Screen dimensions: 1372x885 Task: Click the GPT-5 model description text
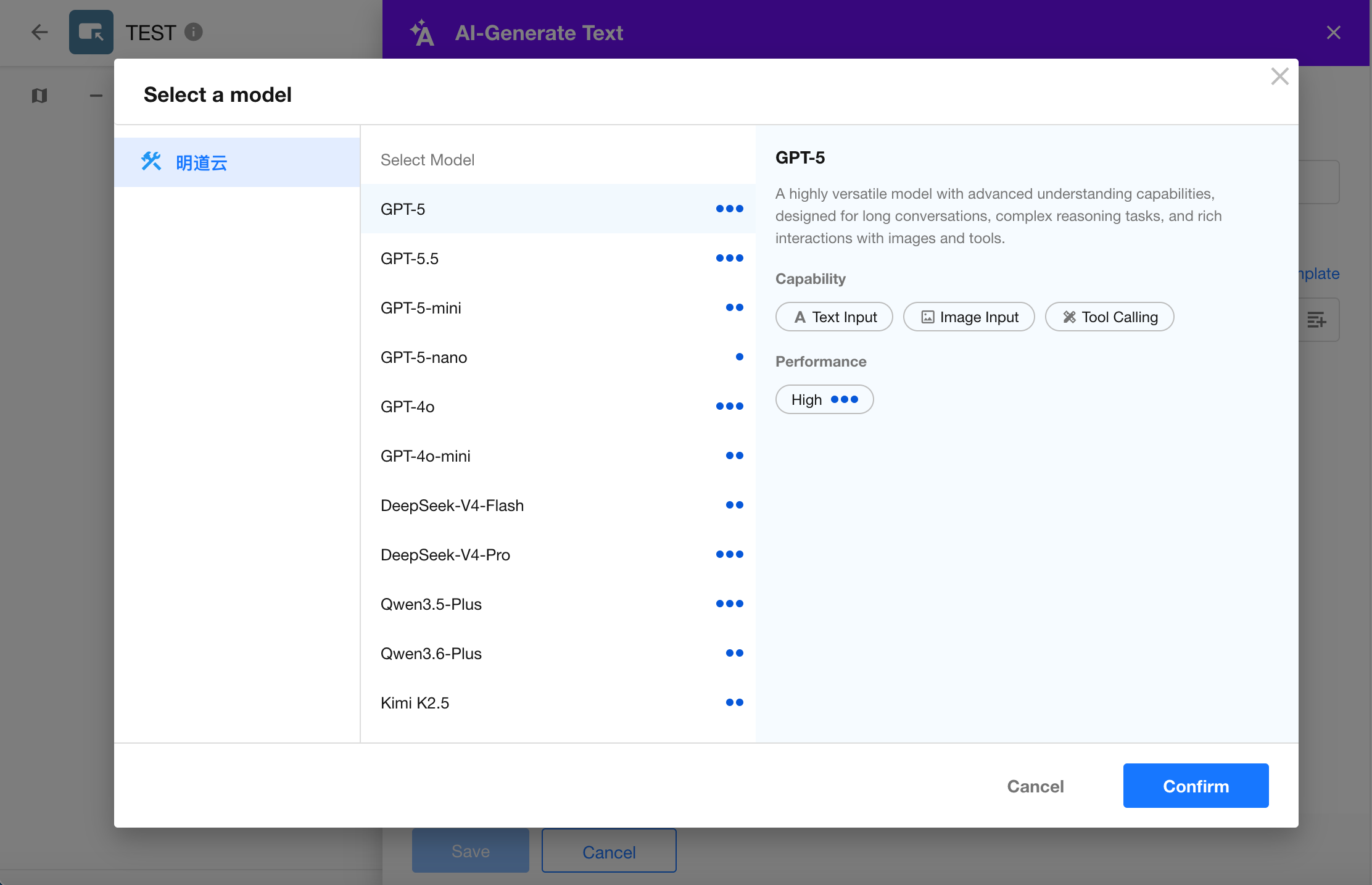(x=999, y=216)
